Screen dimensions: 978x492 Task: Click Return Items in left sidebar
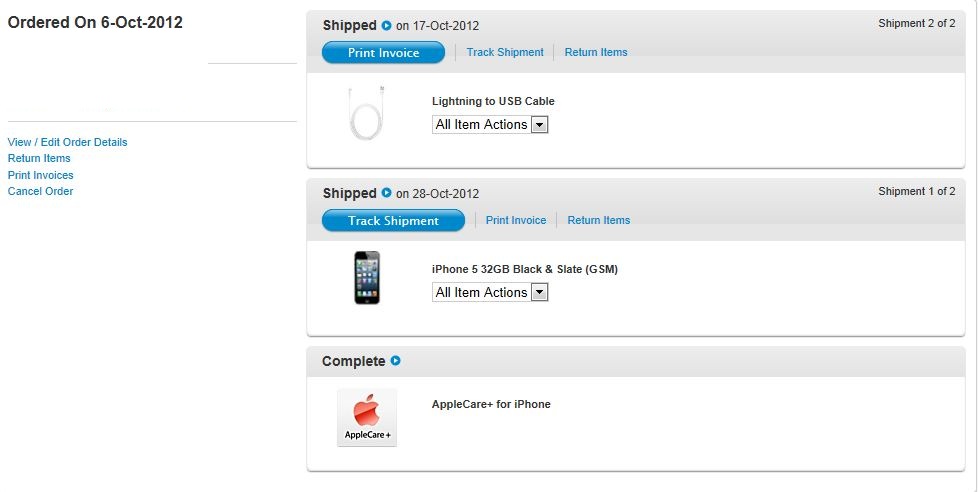[39, 158]
